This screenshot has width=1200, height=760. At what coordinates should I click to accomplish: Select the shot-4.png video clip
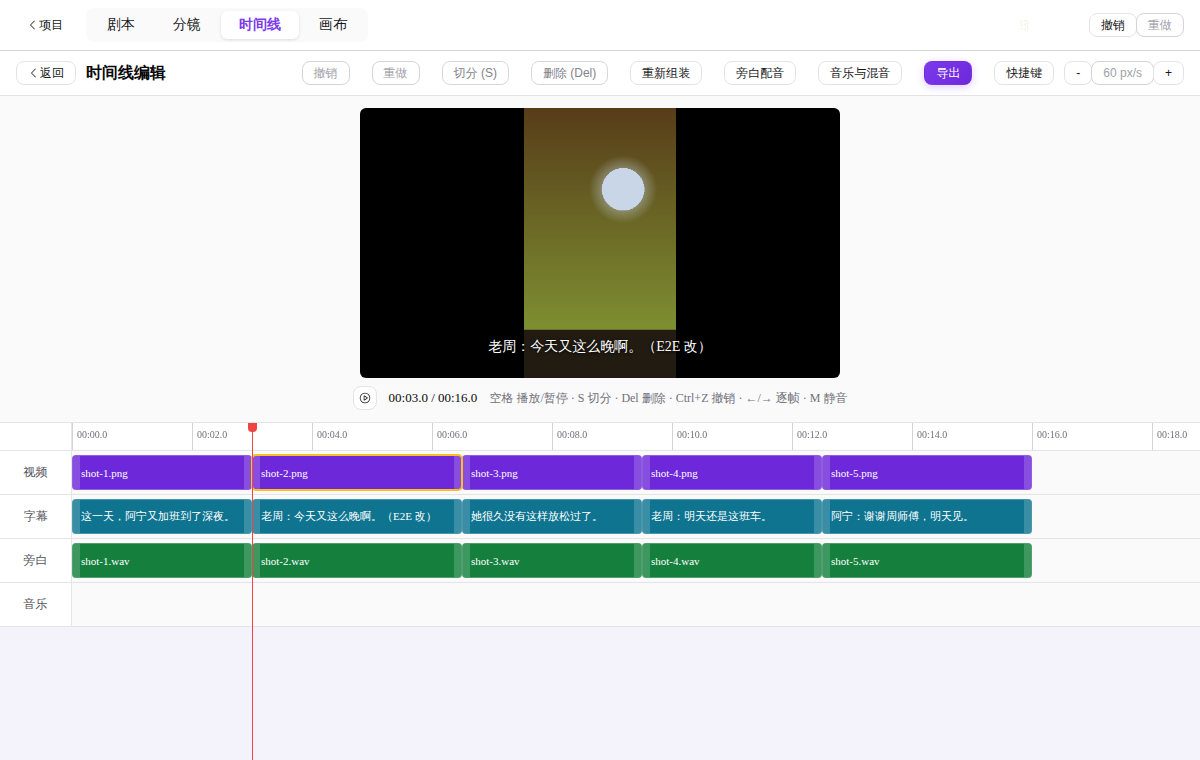(x=732, y=473)
